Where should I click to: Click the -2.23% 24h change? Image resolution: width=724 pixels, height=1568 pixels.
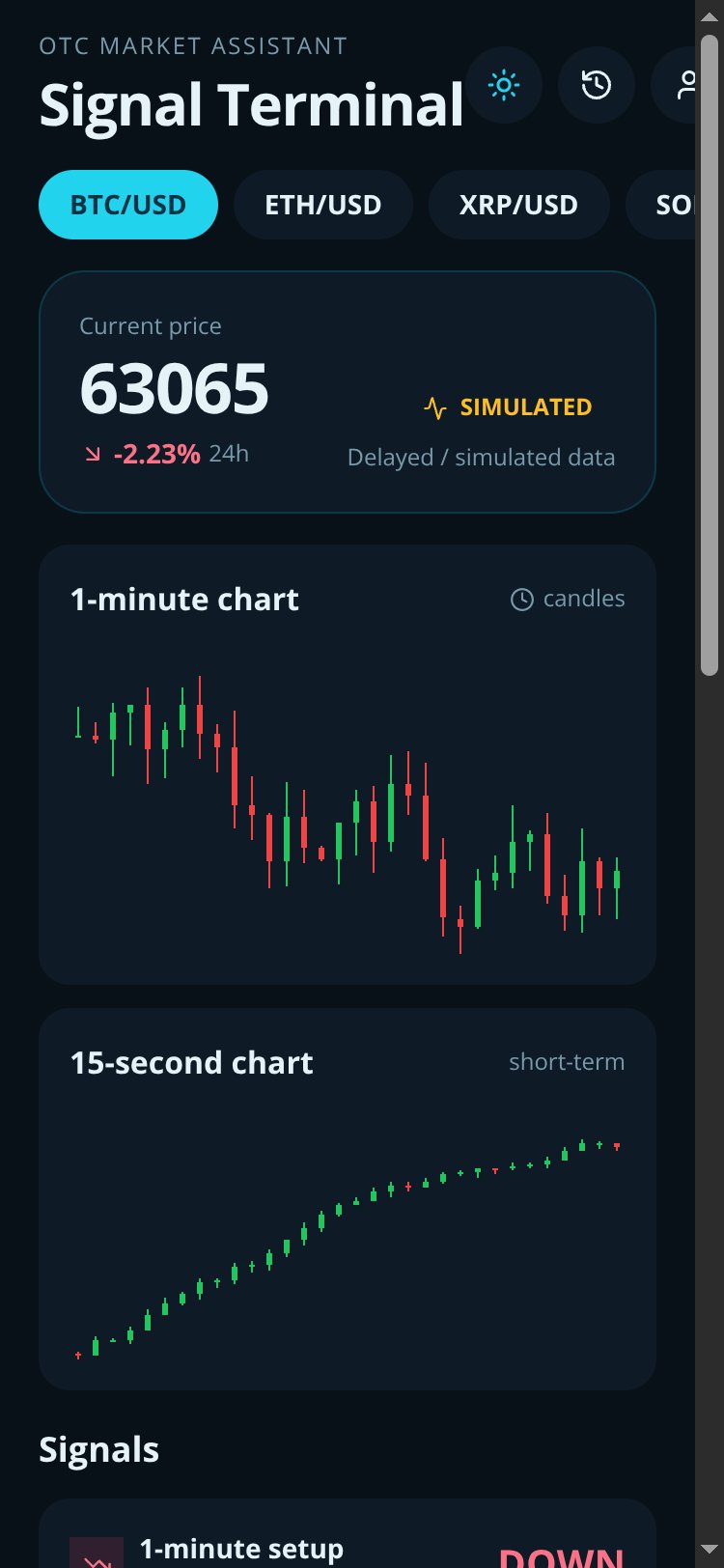pos(156,454)
